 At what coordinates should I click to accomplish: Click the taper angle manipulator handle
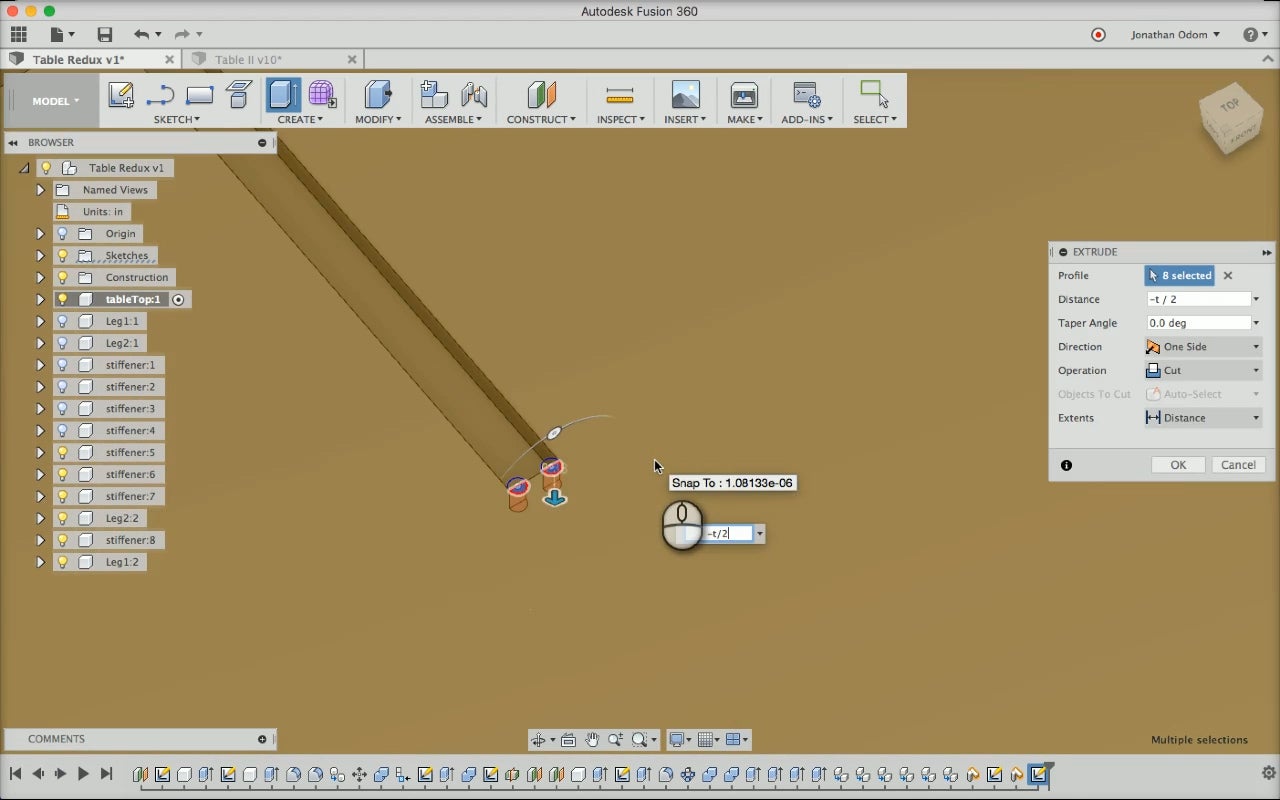point(555,433)
